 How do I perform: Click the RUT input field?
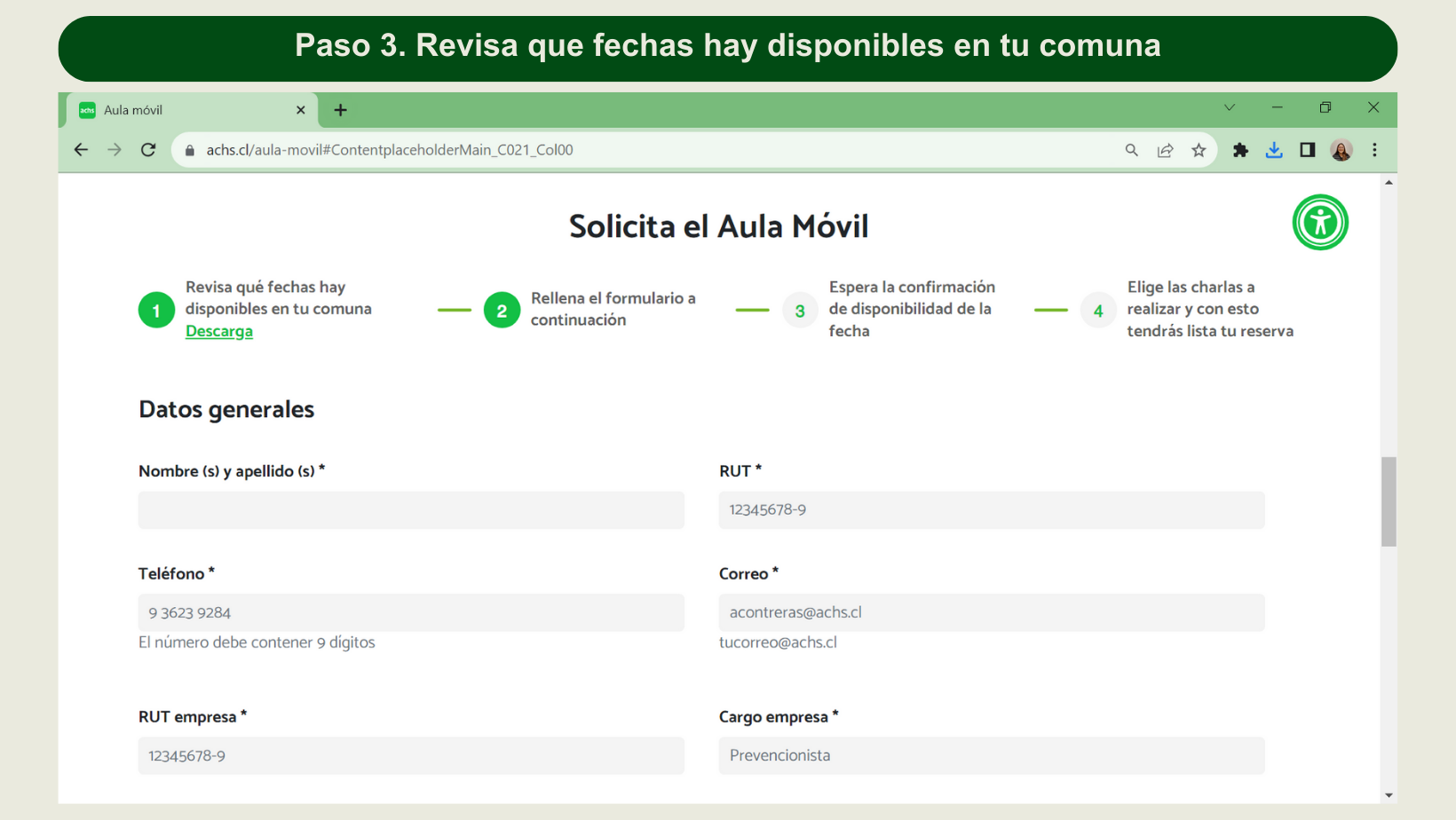point(992,510)
